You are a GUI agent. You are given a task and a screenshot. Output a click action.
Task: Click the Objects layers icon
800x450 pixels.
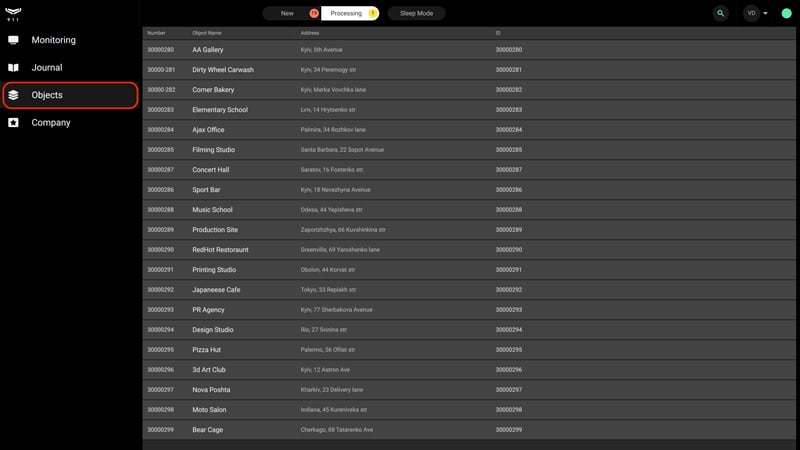(x=13, y=95)
